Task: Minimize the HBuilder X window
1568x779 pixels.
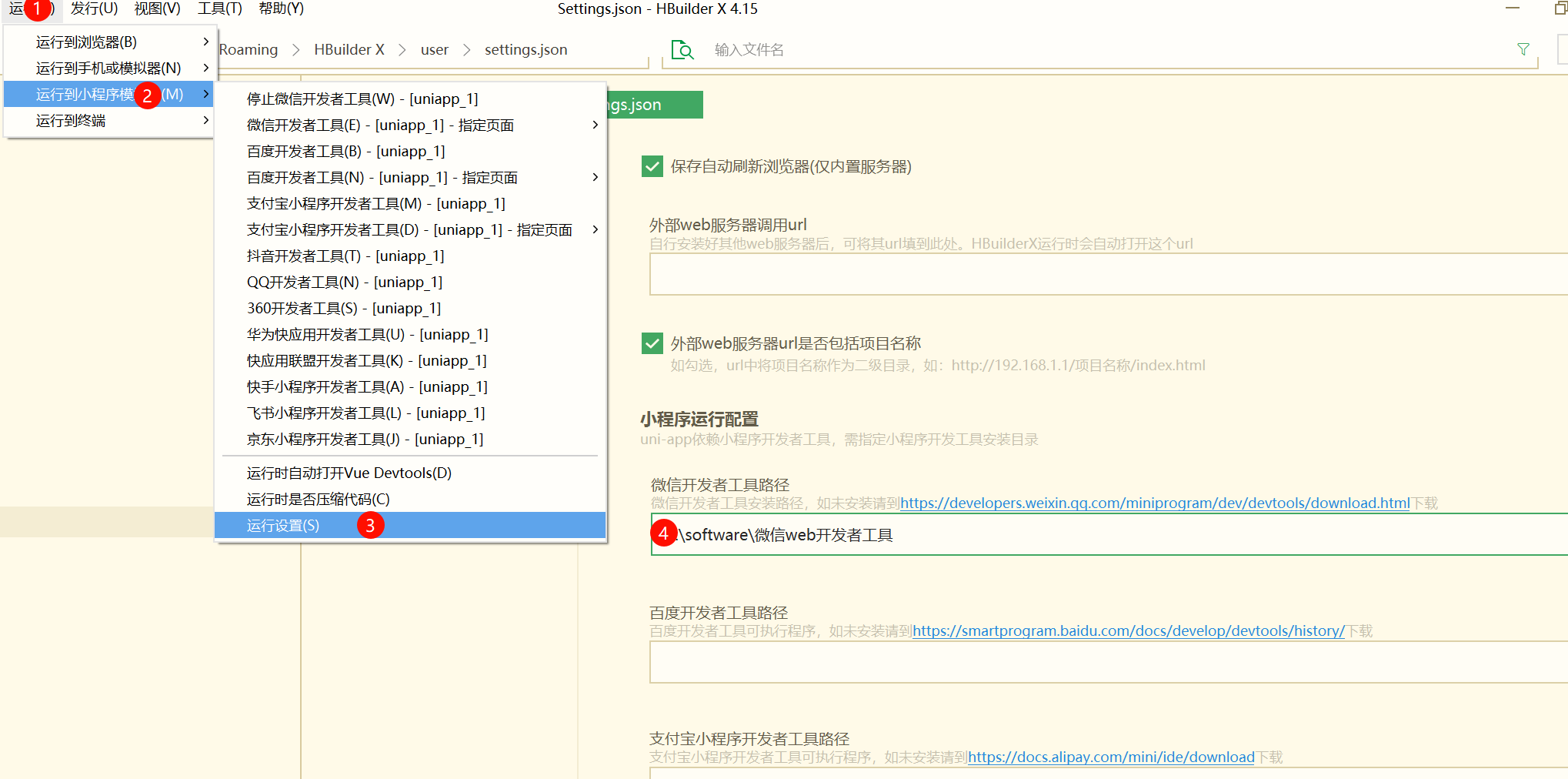Action: click(x=1512, y=8)
